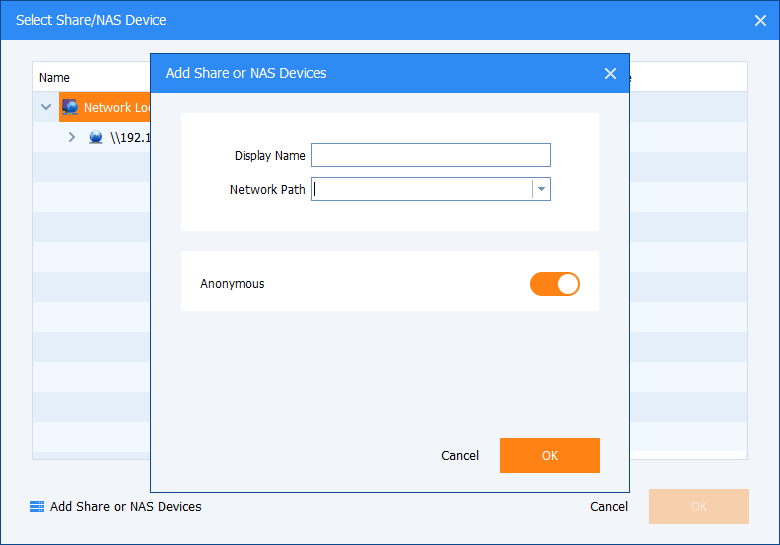
Task: Collapse the Network Location tree node
Action: [46, 107]
